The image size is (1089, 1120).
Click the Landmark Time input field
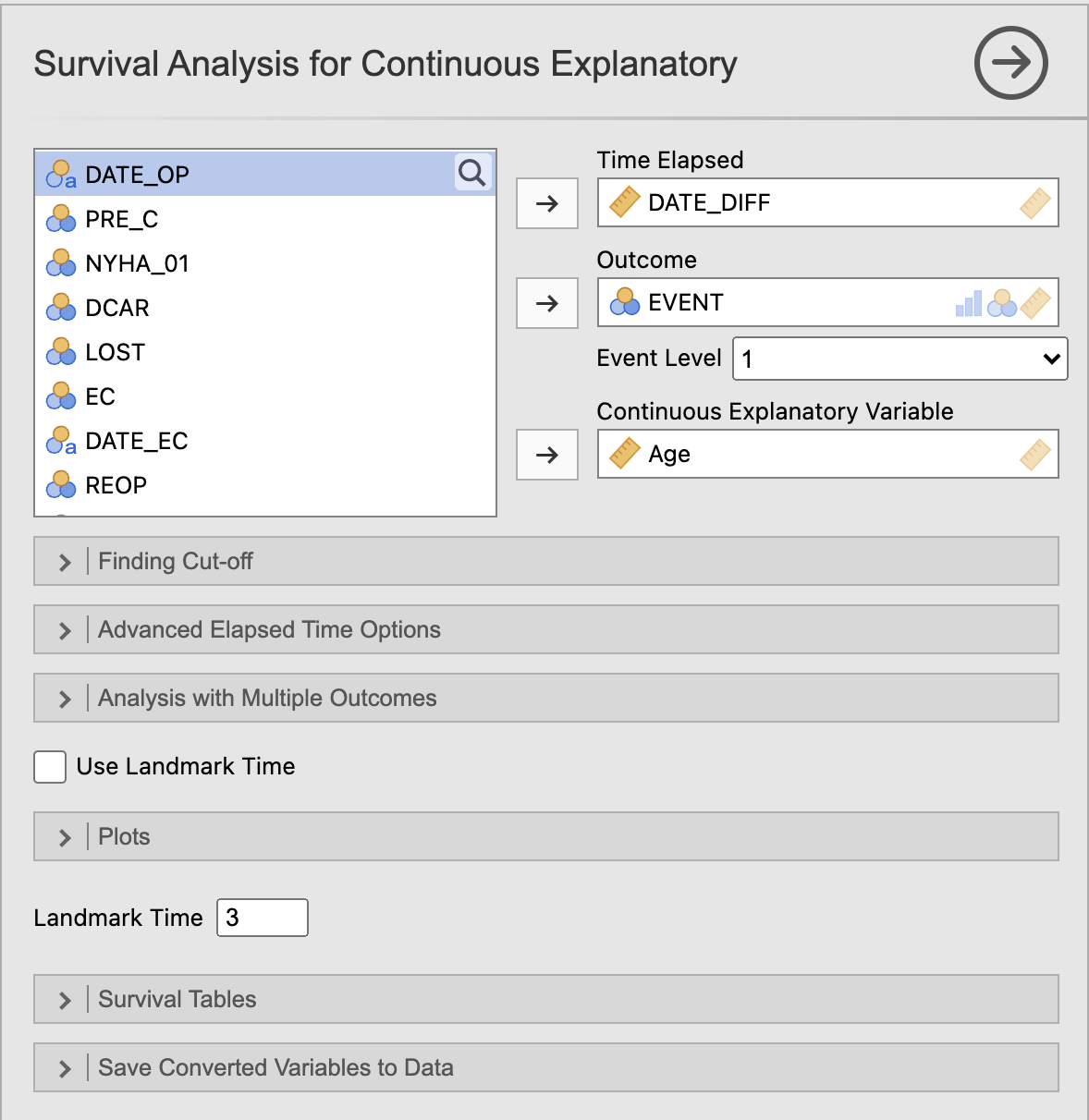click(263, 918)
